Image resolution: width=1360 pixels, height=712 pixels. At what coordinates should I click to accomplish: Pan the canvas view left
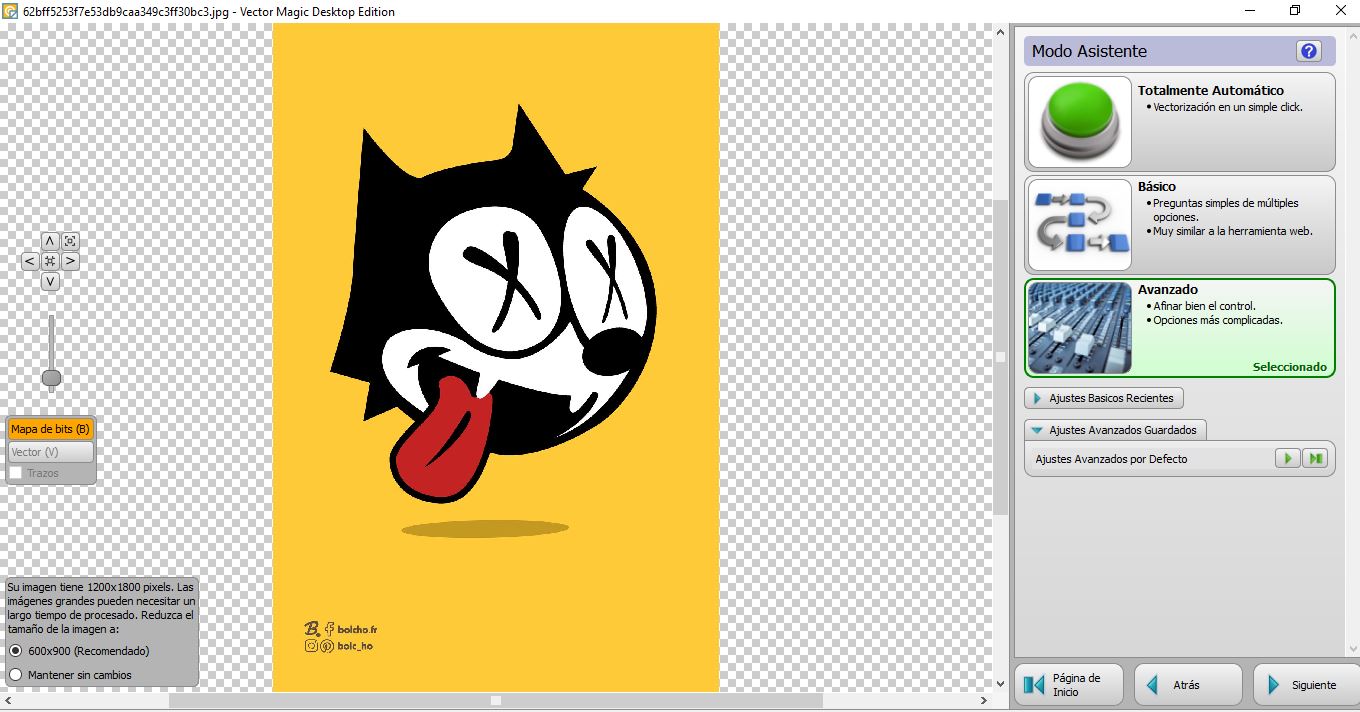tap(30, 261)
